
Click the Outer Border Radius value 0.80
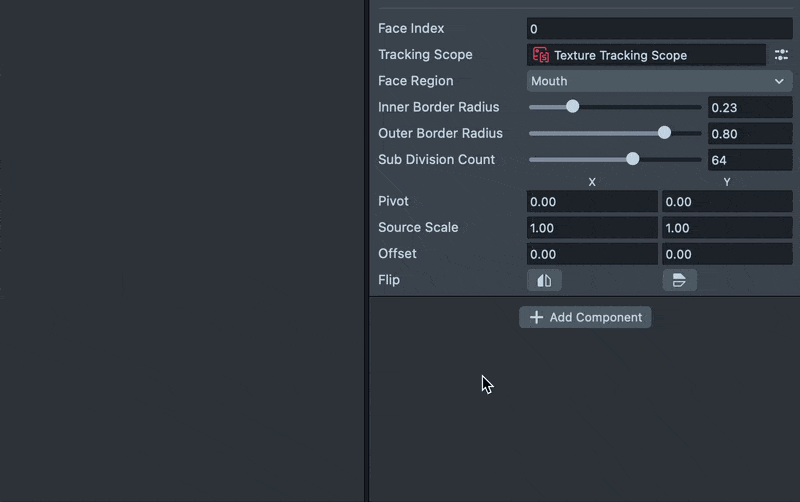point(749,133)
